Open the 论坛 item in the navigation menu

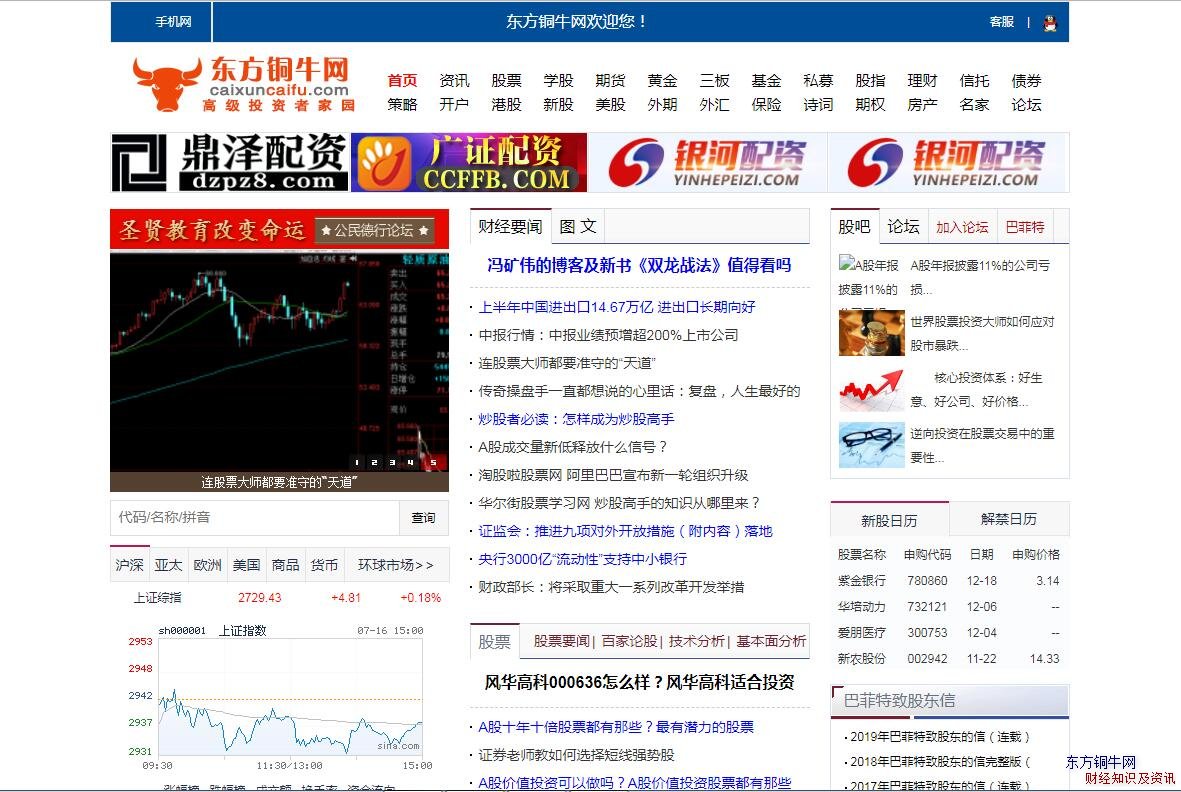(x=1026, y=105)
